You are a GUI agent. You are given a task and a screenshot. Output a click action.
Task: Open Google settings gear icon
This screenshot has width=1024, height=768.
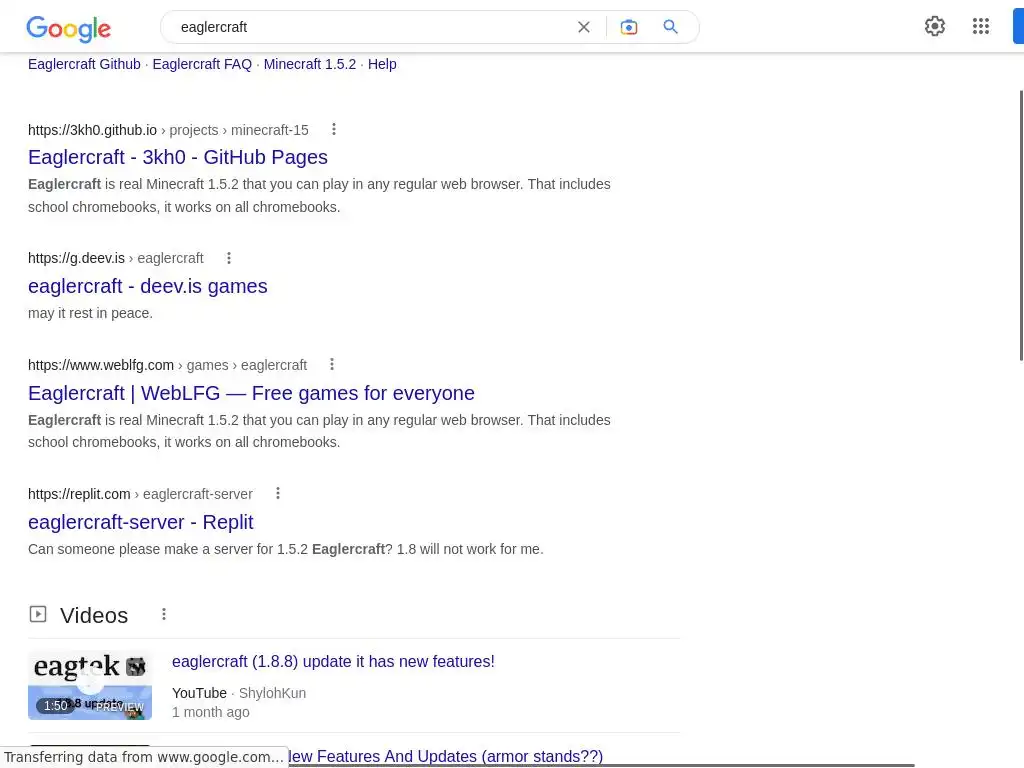click(935, 26)
